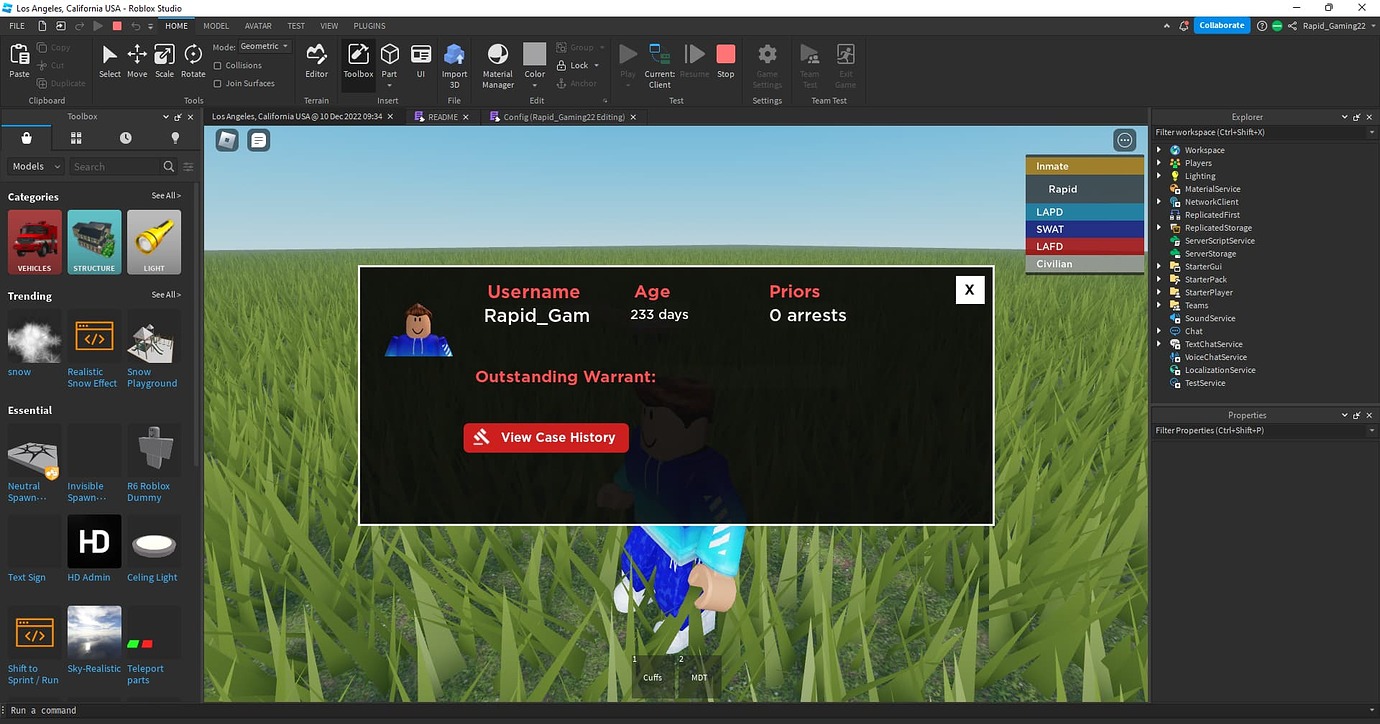Viewport: 1380px width, 724px height.
Task: Toggle the Lock tool
Action: coord(576,65)
